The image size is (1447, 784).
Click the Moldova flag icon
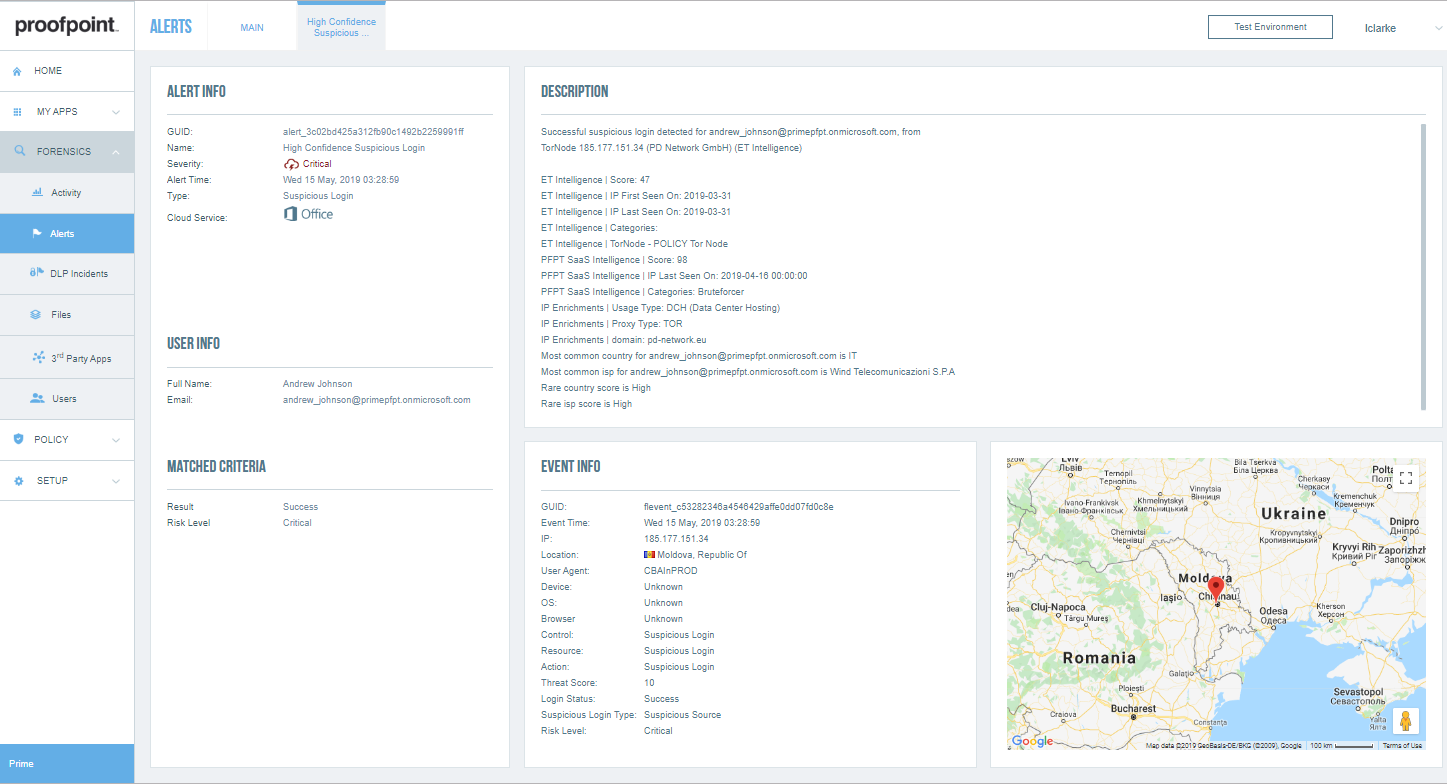click(x=649, y=555)
